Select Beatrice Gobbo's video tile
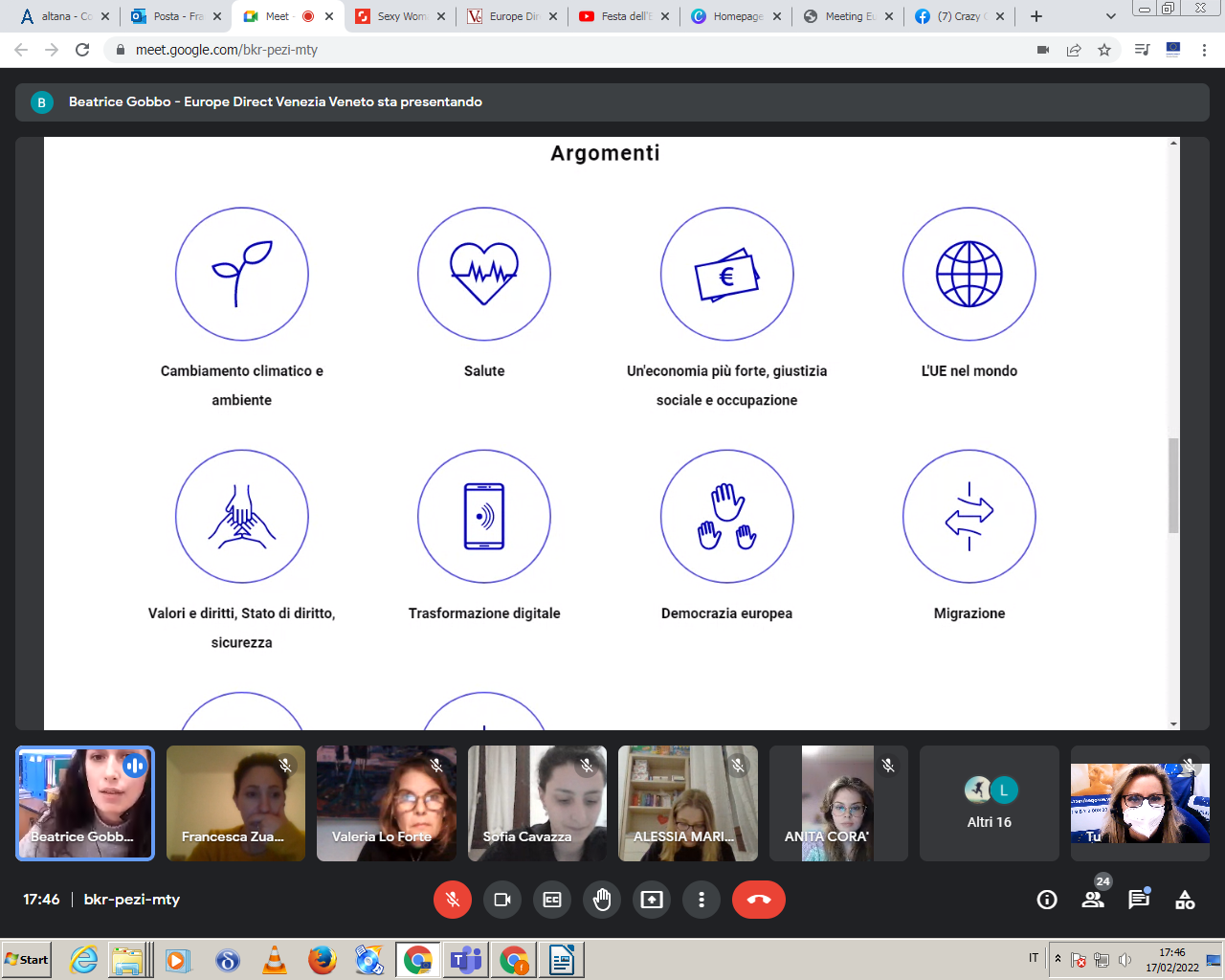This screenshot has width=1225, height=980. 85,804
